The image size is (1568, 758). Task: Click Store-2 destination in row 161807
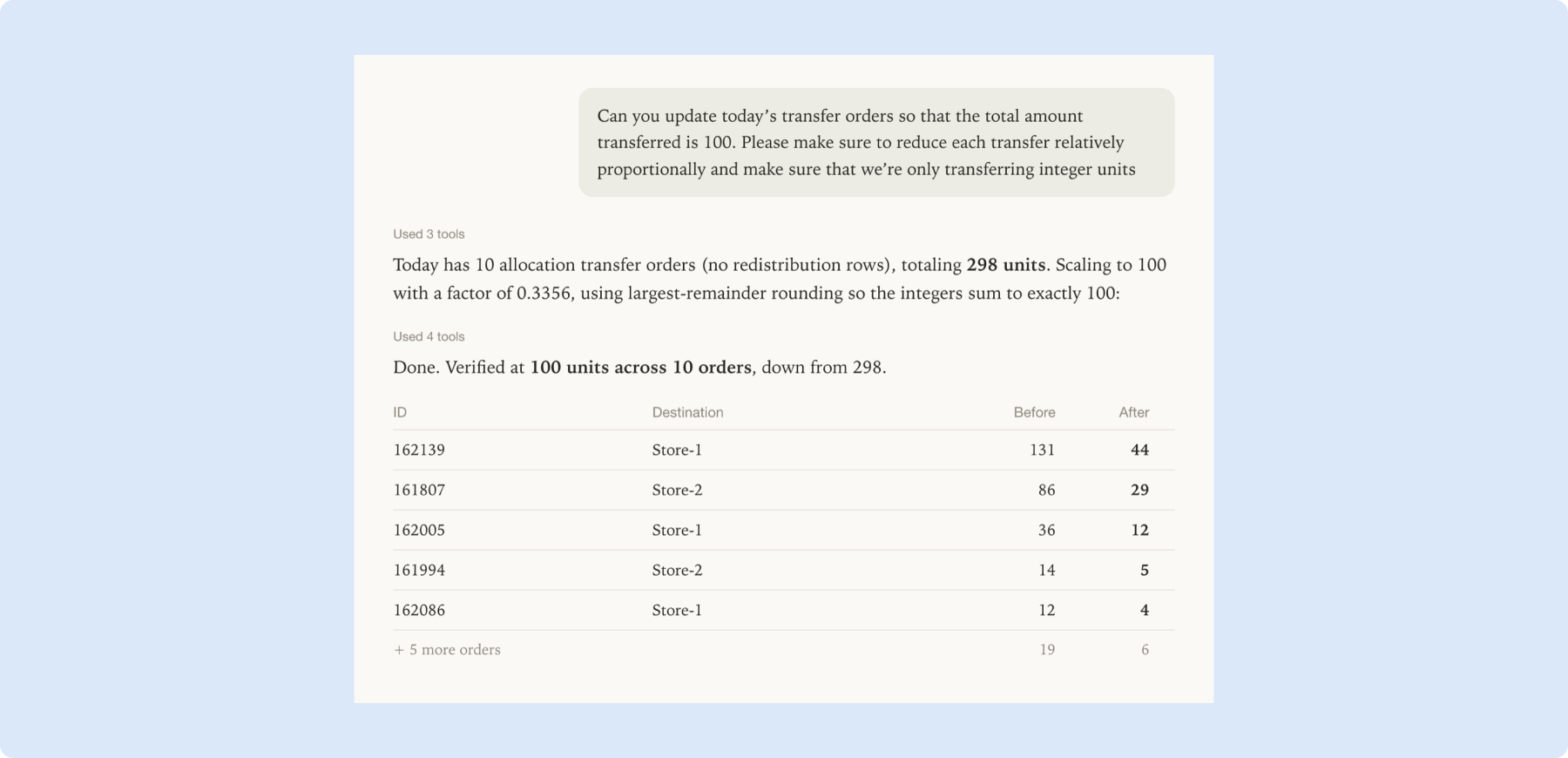coord(677,490)
